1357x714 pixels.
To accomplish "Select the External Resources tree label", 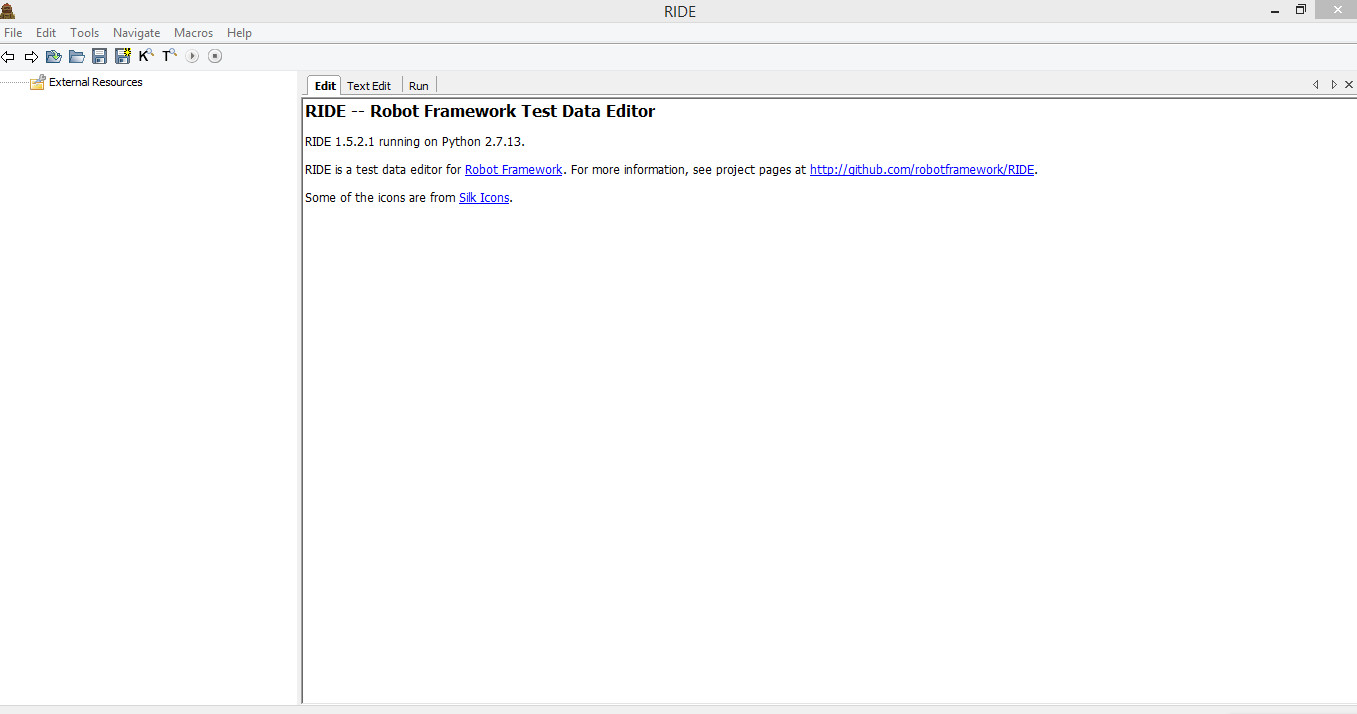I will (x=96, y=82).
